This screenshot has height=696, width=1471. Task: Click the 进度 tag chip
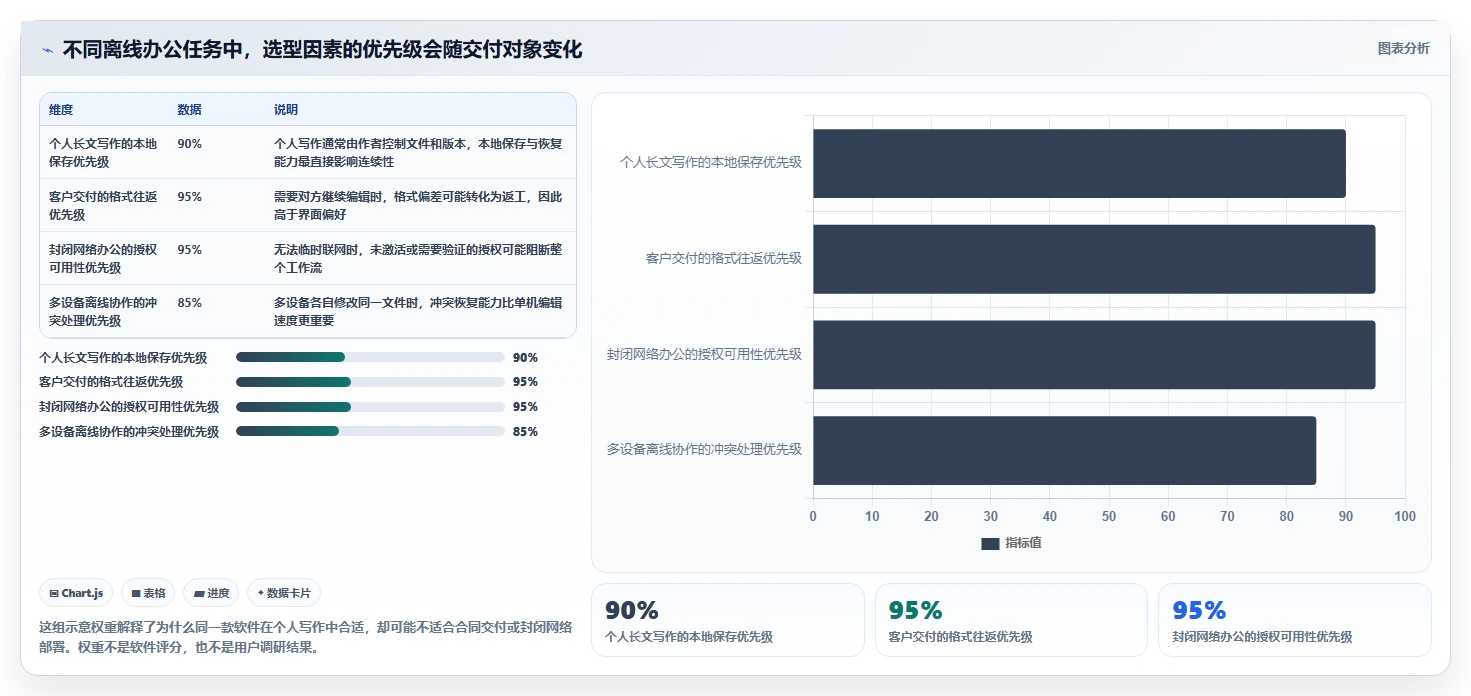tap(211, 593)
